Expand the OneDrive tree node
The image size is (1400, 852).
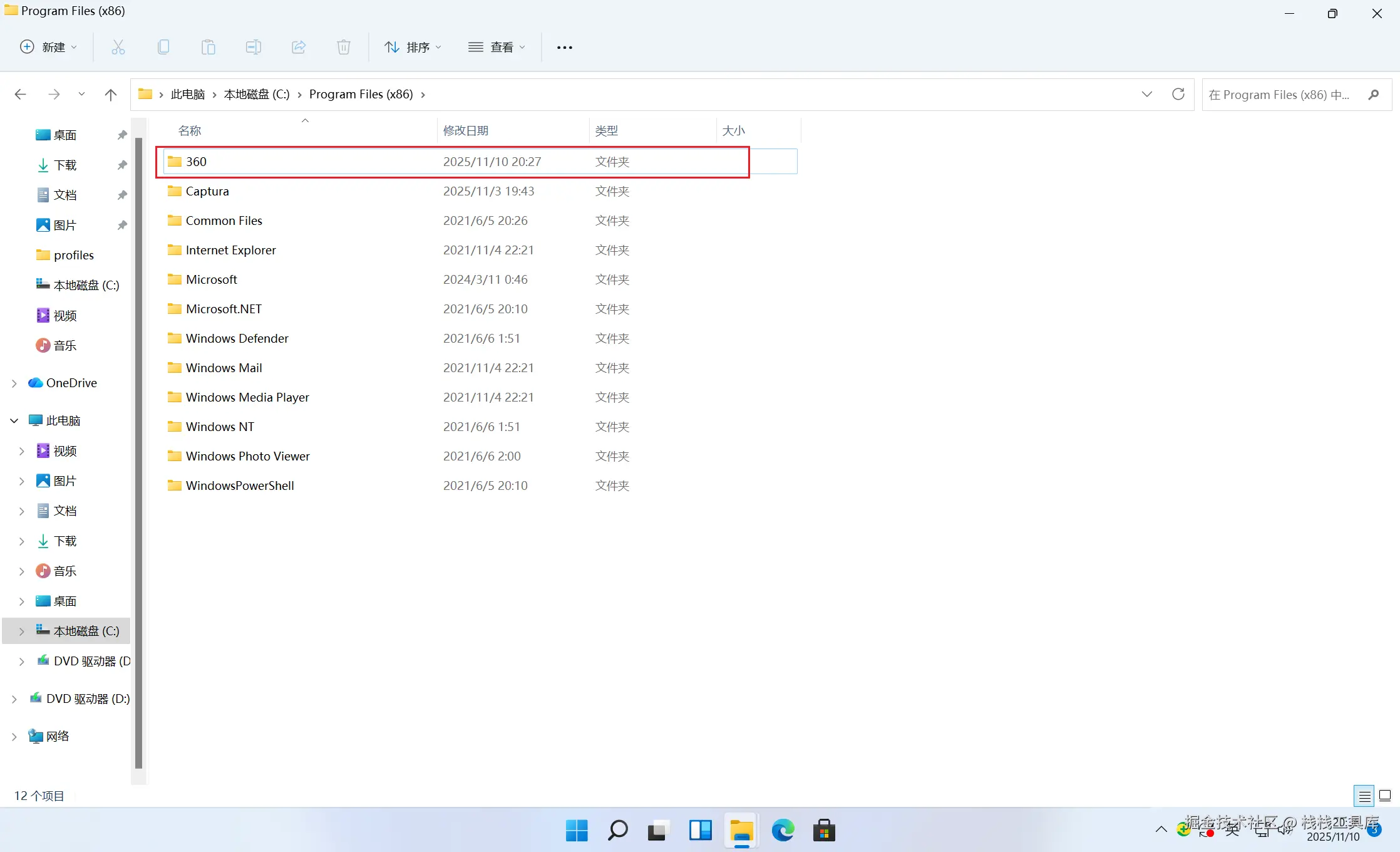(14, 383)
